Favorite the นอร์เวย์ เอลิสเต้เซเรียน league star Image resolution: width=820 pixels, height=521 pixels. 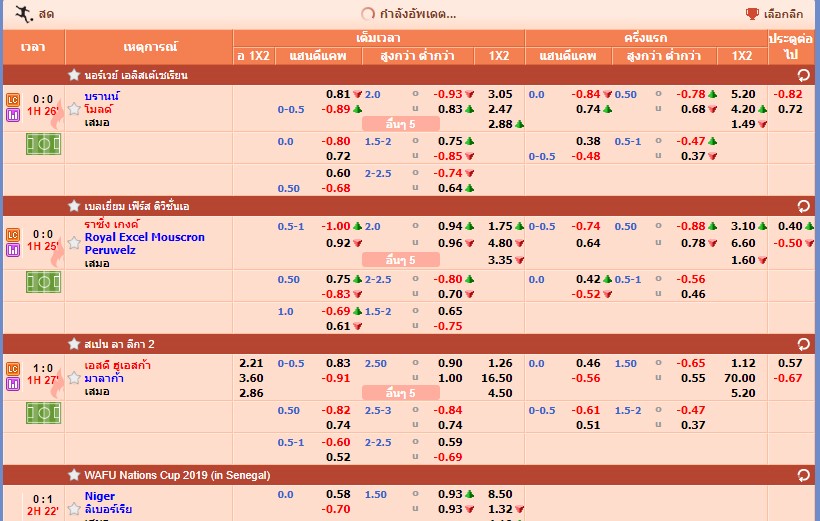click(x=74, y=75)
